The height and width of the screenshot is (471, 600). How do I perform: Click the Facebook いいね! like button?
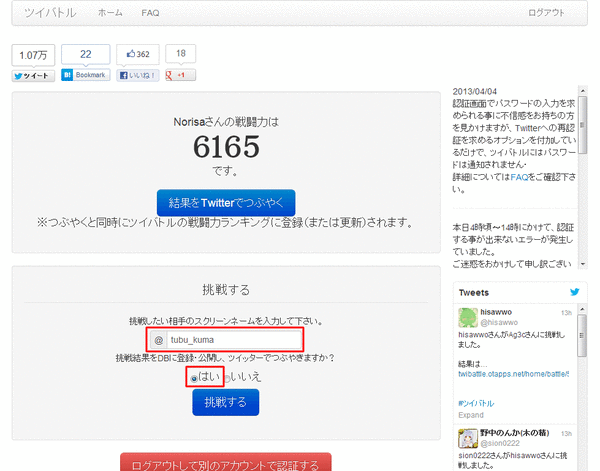pos(138,75)
